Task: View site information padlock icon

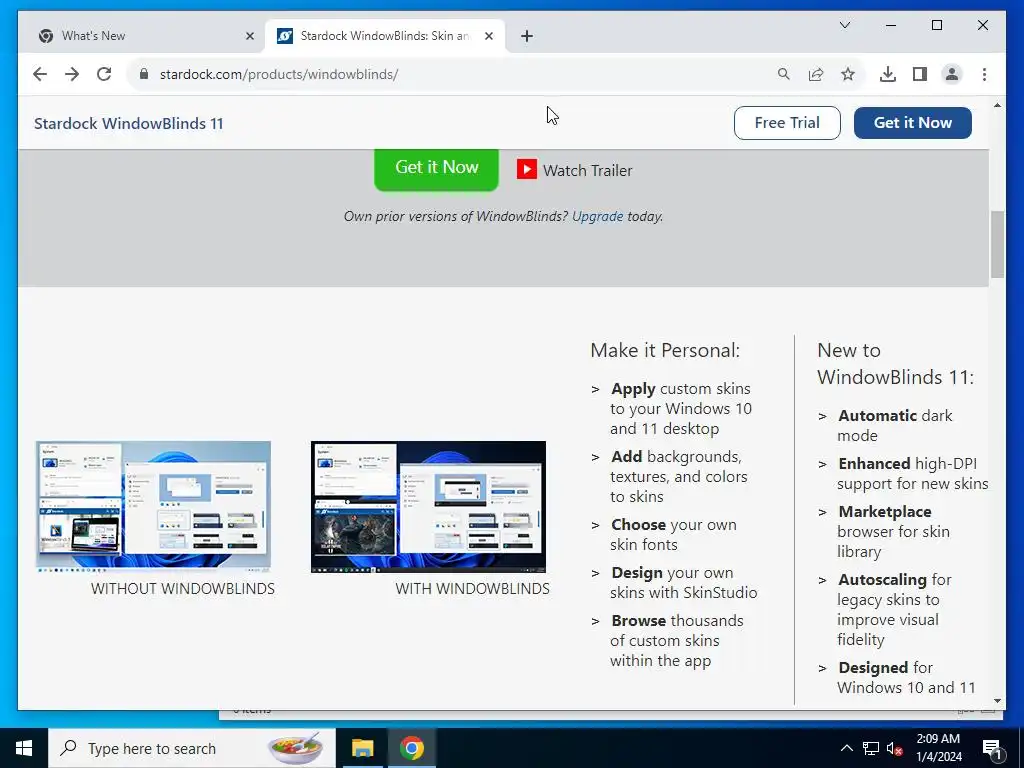Action: pyautogui.click(x=144, y=74)
